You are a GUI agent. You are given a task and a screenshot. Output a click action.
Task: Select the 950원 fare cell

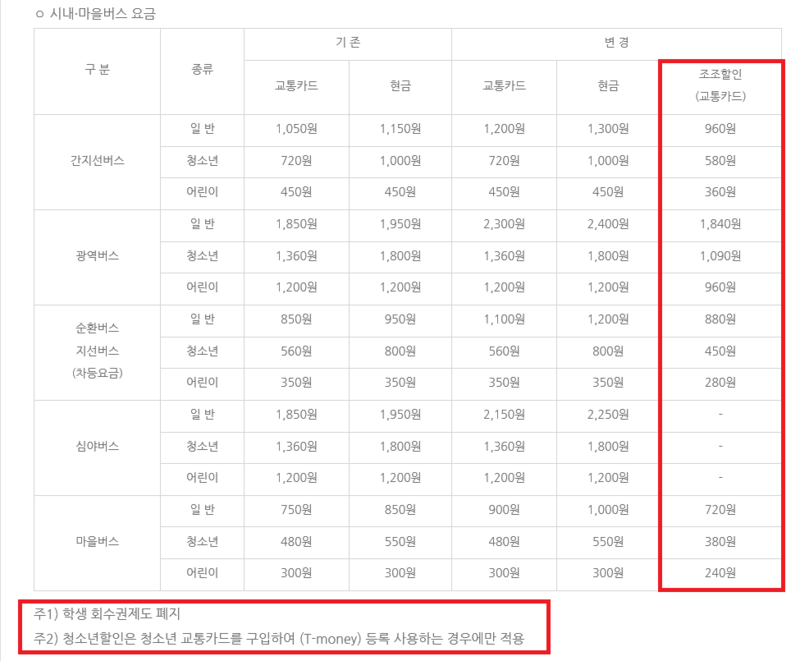400,319
